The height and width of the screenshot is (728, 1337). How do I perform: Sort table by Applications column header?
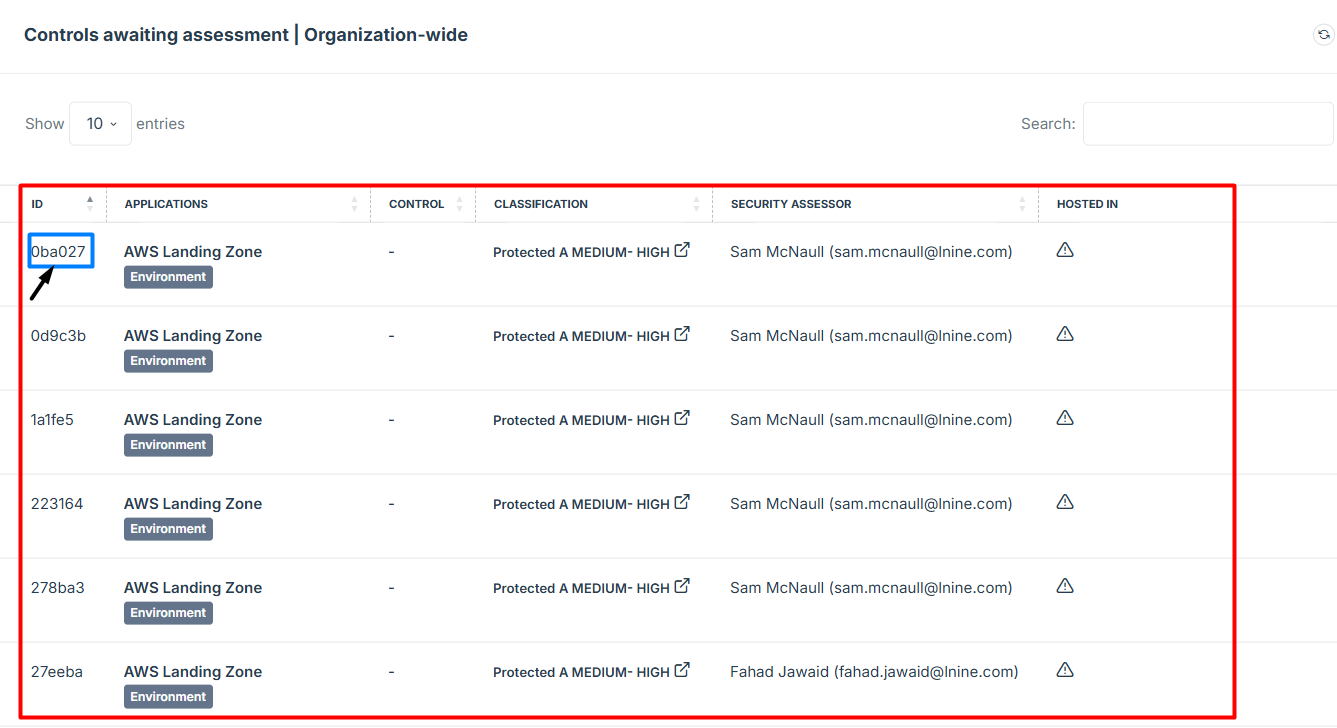coord(166,204)
